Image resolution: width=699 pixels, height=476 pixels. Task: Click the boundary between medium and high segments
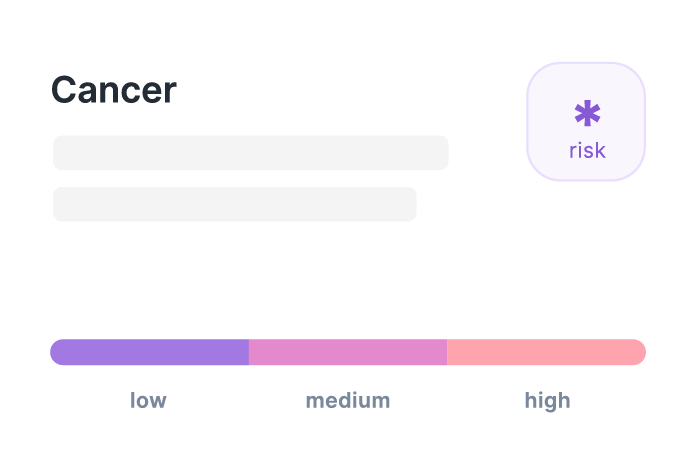(x=447, y=352)
